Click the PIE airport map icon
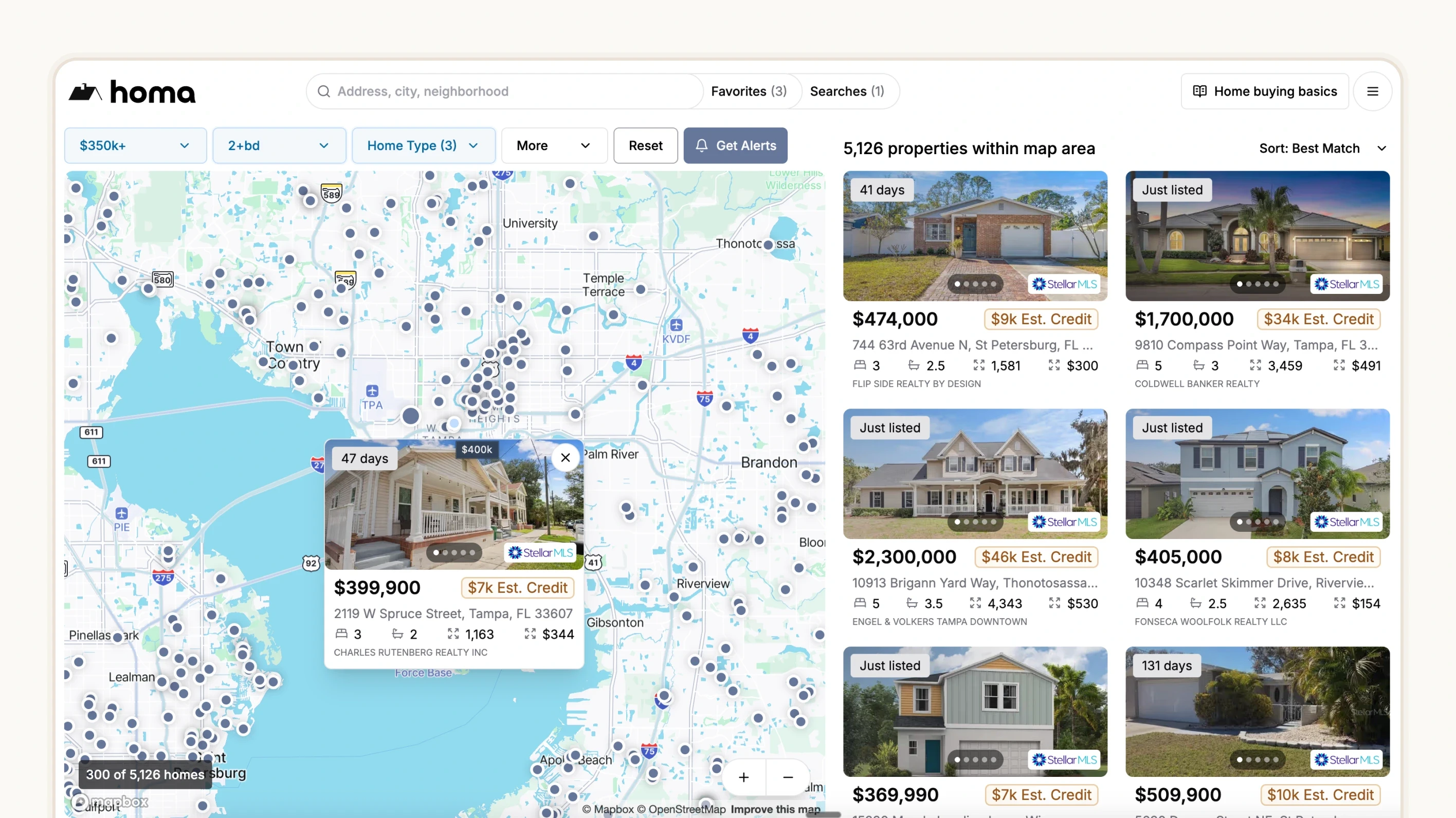The height and width of the screenshot is (818, 1456). coord(121,513)
